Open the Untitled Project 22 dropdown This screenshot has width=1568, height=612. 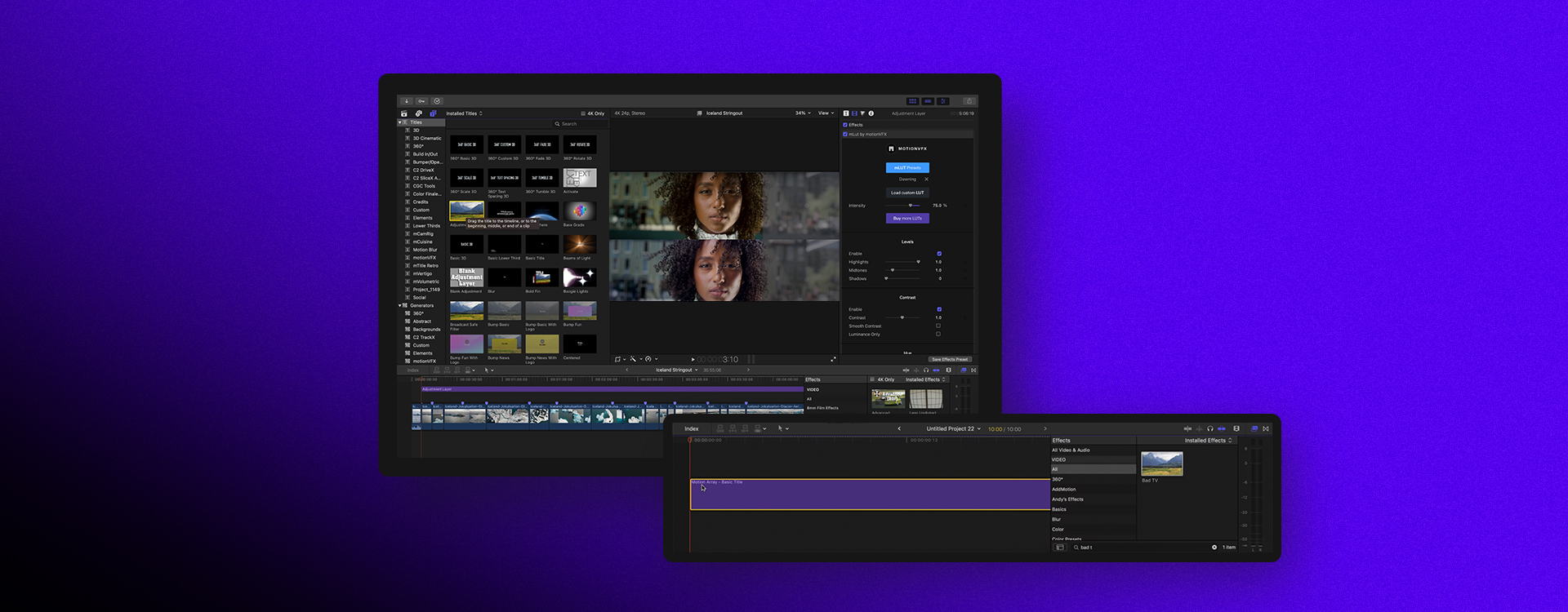coord(953,428)
